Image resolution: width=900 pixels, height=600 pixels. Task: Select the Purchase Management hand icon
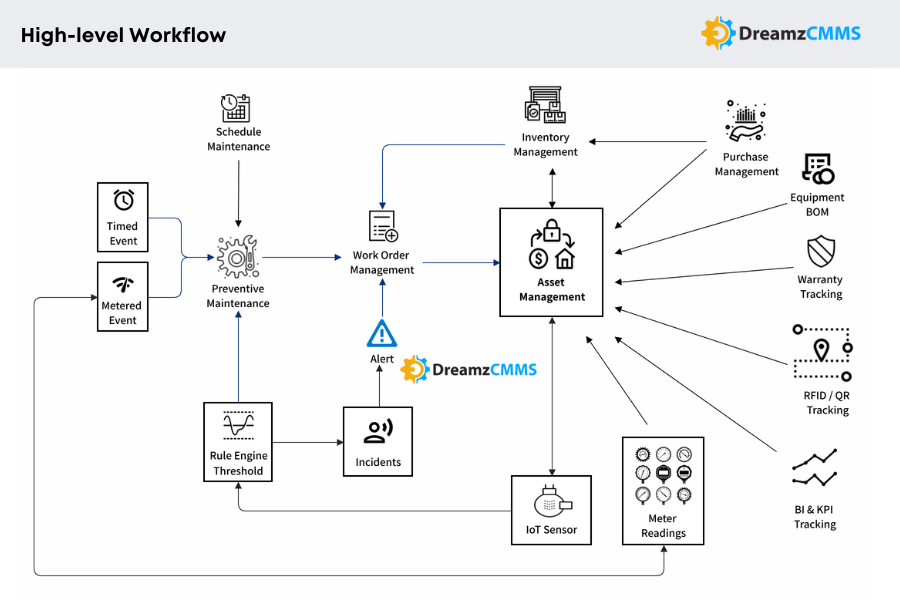click(746, 125)
